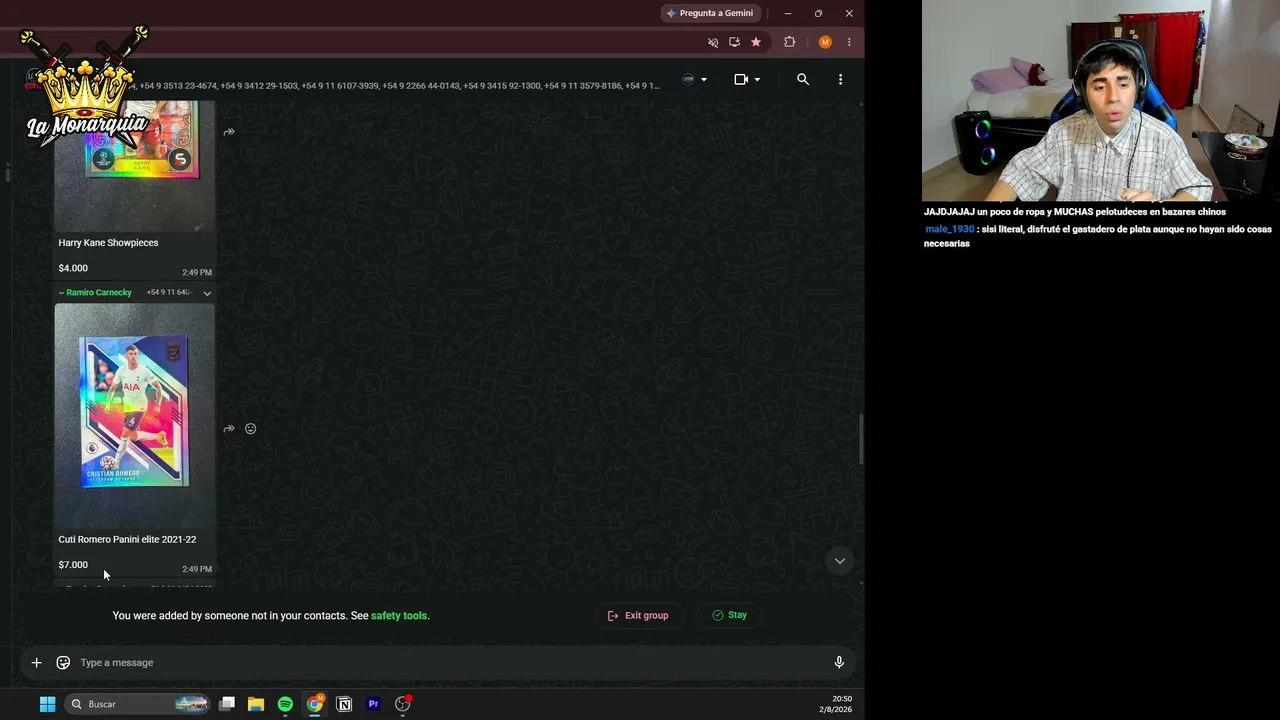Click the Pregunta a Gemini button
The height and width of the screenshot is (720, 1280).
(x=710, y=13)
